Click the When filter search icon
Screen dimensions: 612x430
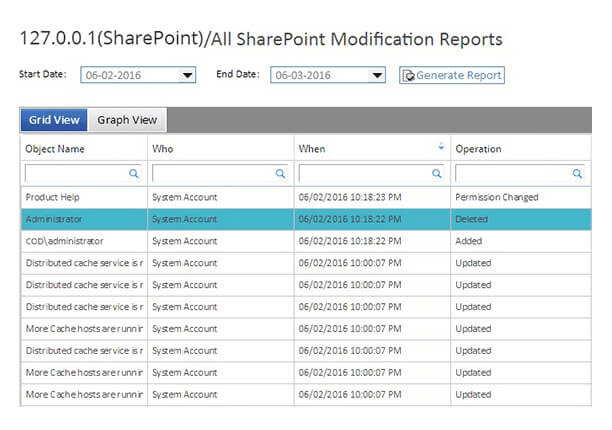pyautogui.click(x=437, y=174)
